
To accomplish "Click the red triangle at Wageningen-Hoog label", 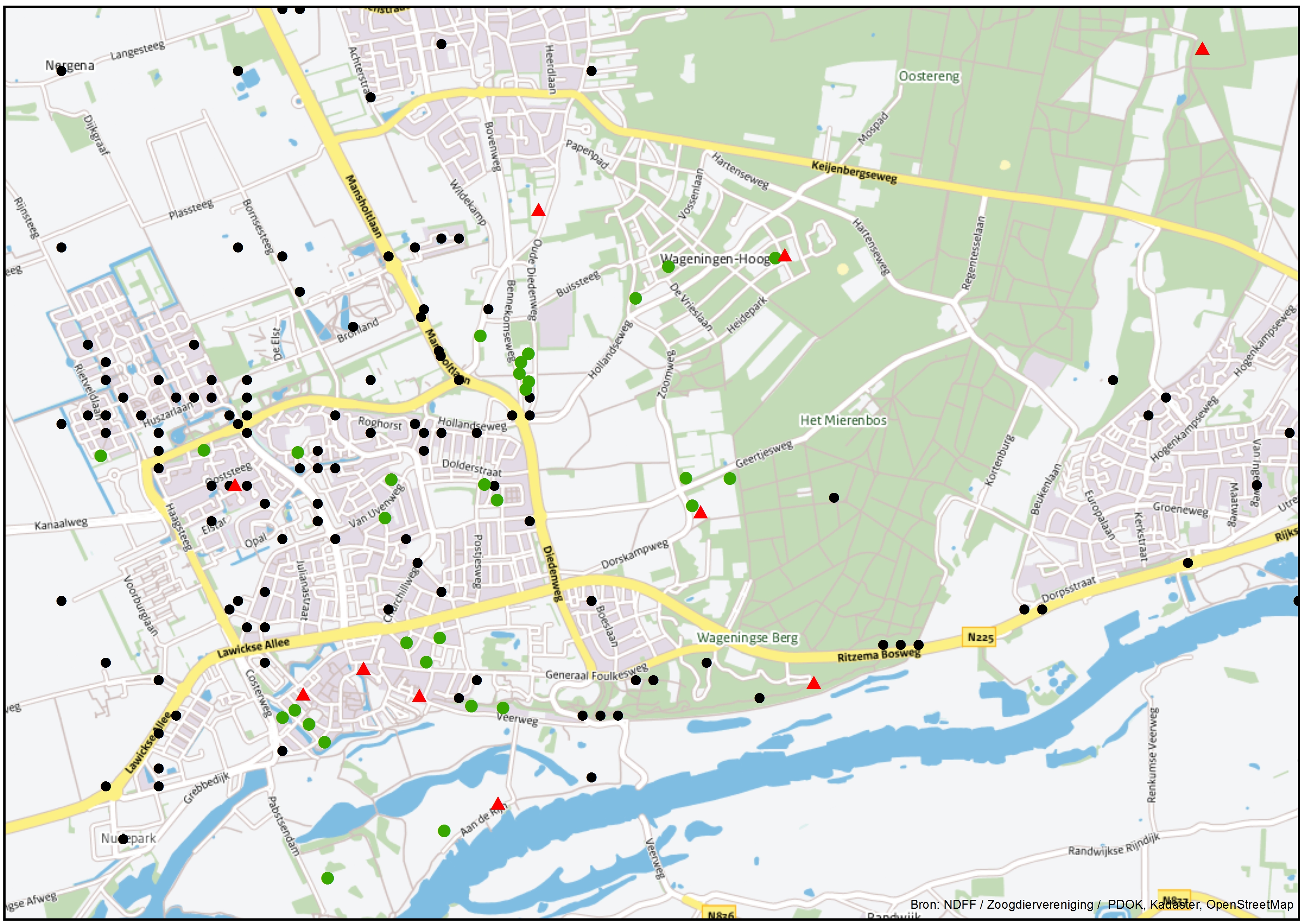I will click(x=785, y=255).
